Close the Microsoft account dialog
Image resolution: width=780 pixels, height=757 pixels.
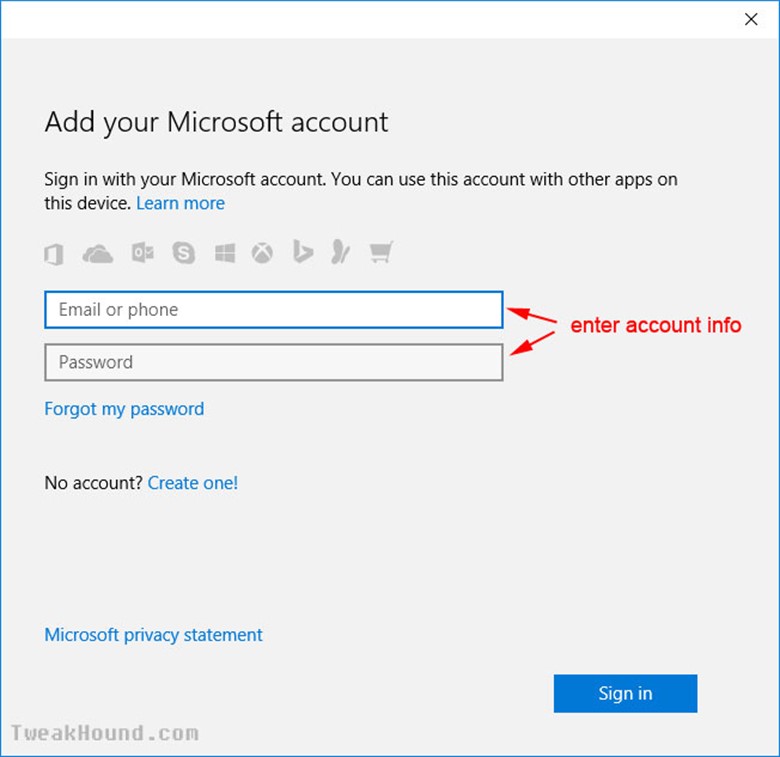[x=751, y=19]
